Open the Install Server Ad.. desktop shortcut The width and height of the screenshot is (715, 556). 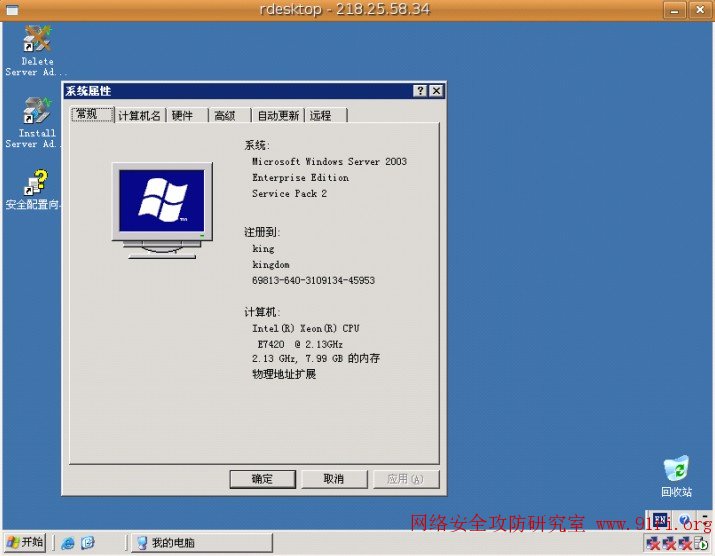point(36,122)
